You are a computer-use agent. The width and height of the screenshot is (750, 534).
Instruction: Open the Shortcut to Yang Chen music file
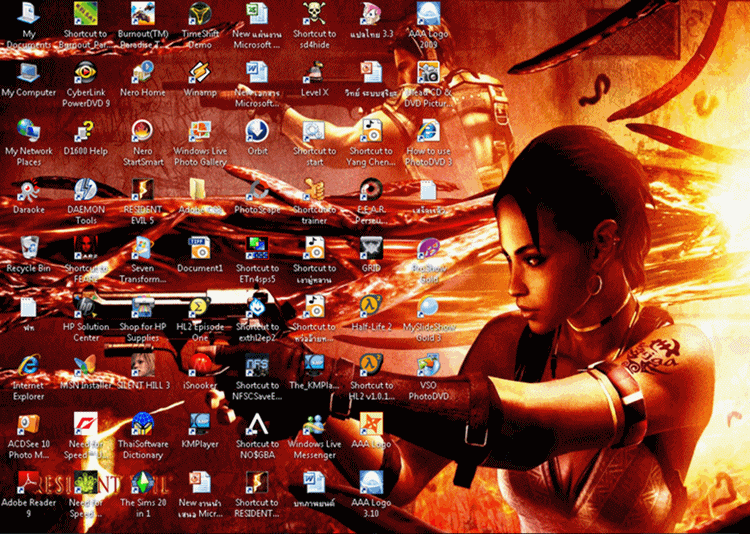pos(372,131)
